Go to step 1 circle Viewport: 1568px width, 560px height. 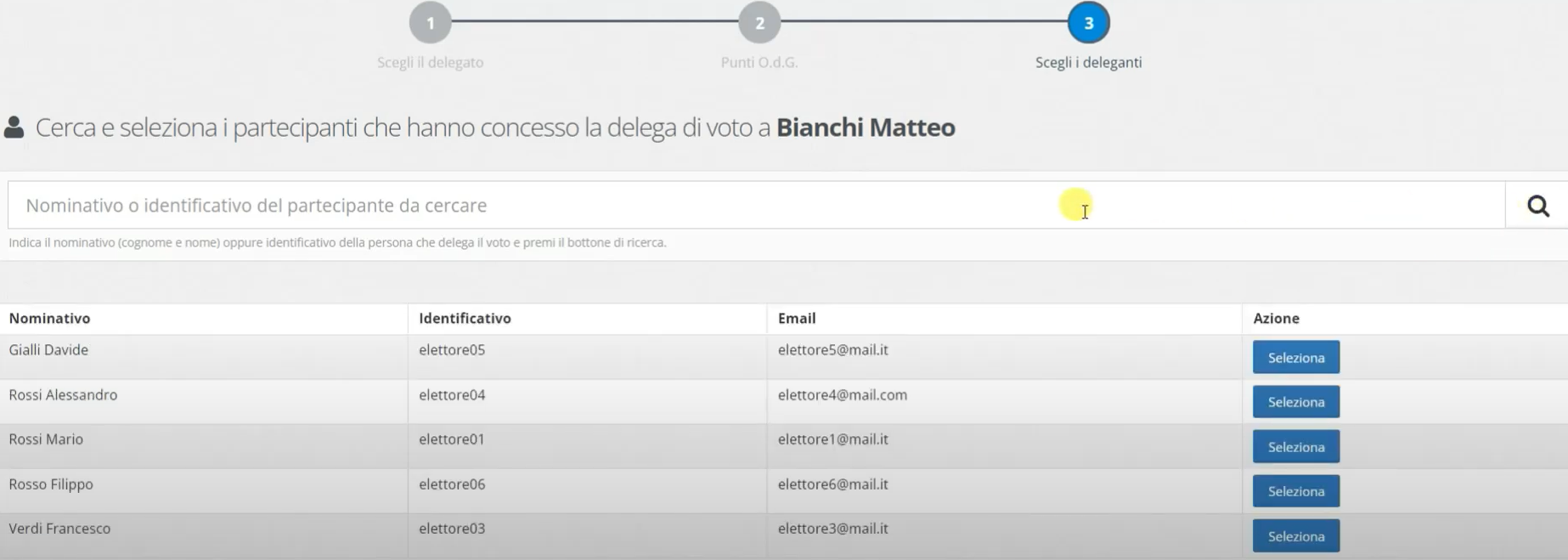[x=431, y=23]
